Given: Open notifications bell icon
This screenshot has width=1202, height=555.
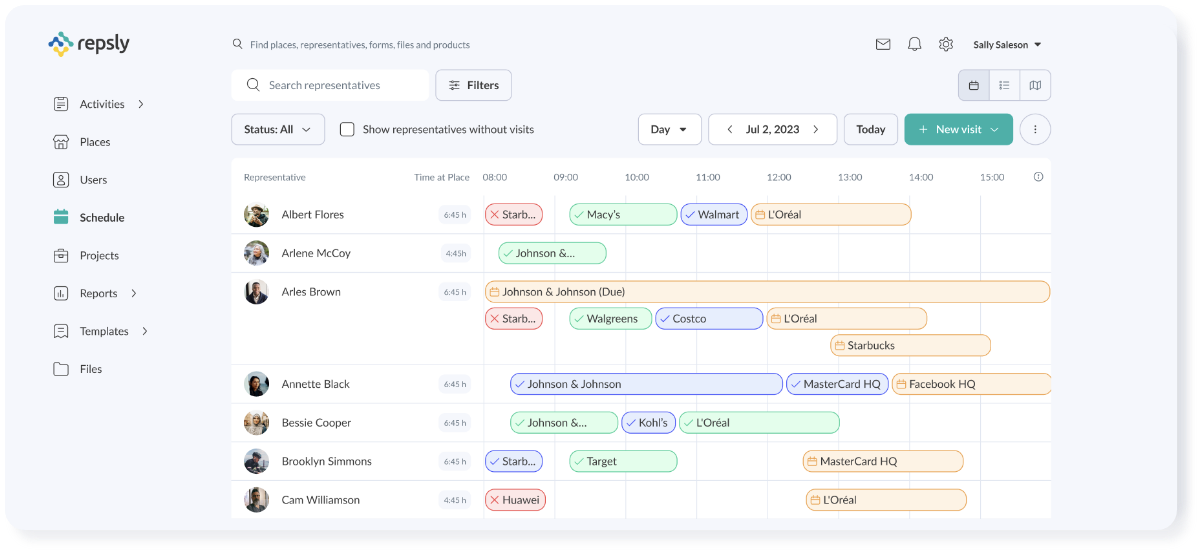Looking at the screenshot, I should [x=914, y=44].
